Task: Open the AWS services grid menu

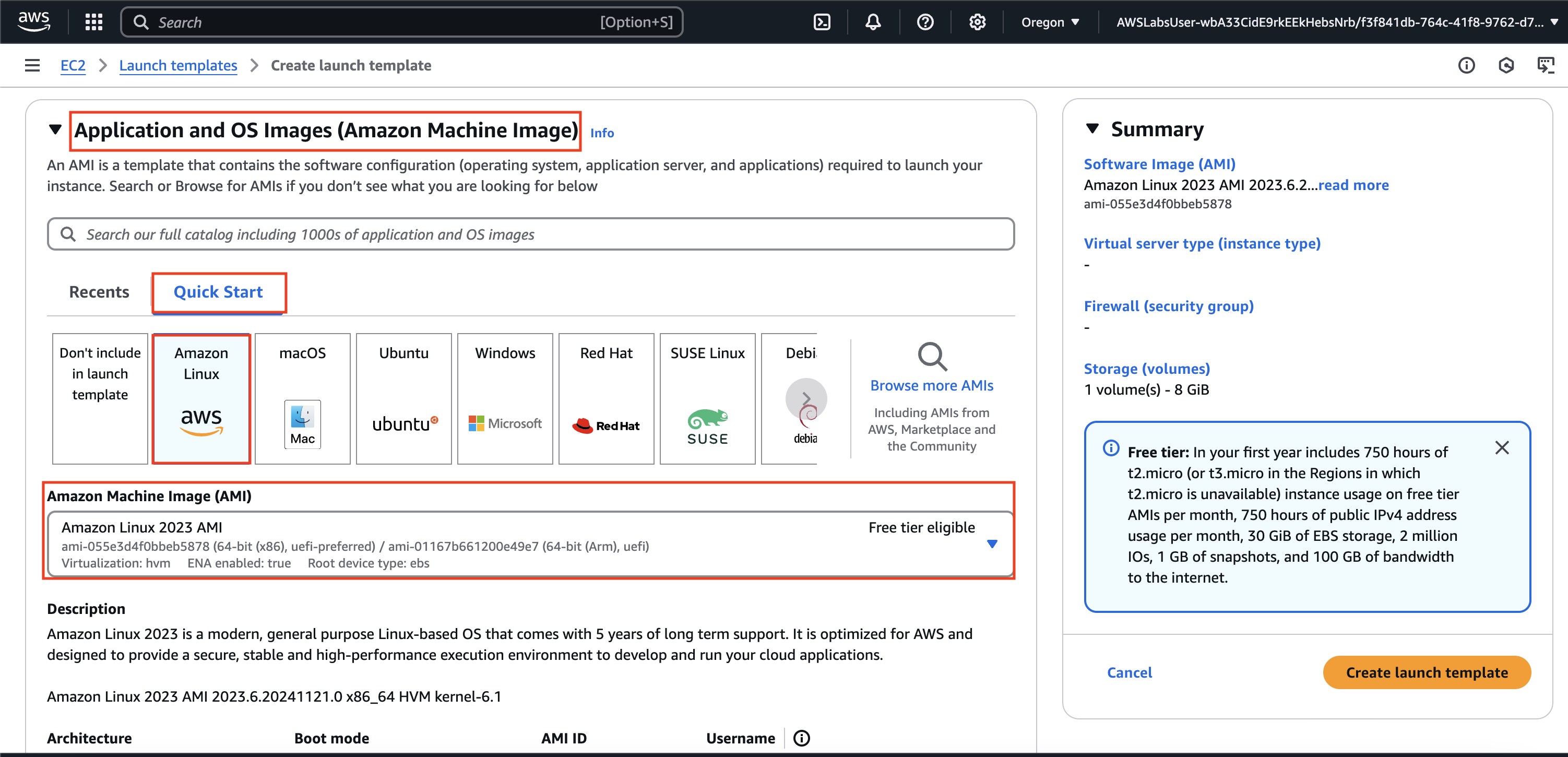Action: point(94,22)
